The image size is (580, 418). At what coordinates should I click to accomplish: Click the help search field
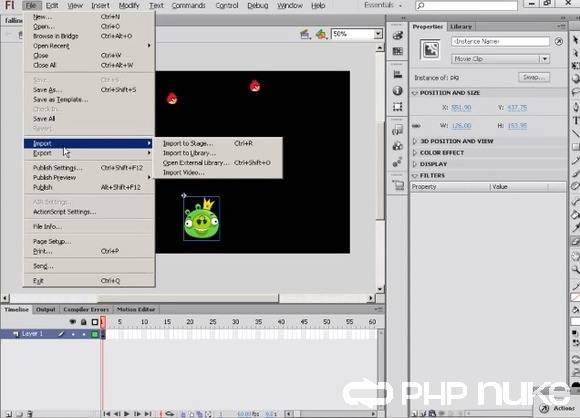coord(466,6)
